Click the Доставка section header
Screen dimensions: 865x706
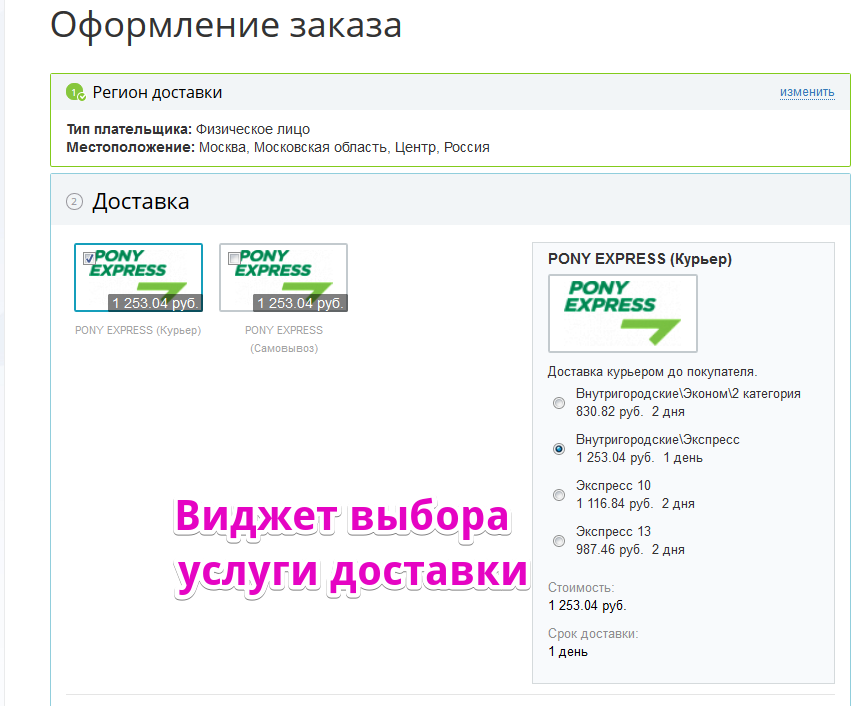[x=141, y=201]
